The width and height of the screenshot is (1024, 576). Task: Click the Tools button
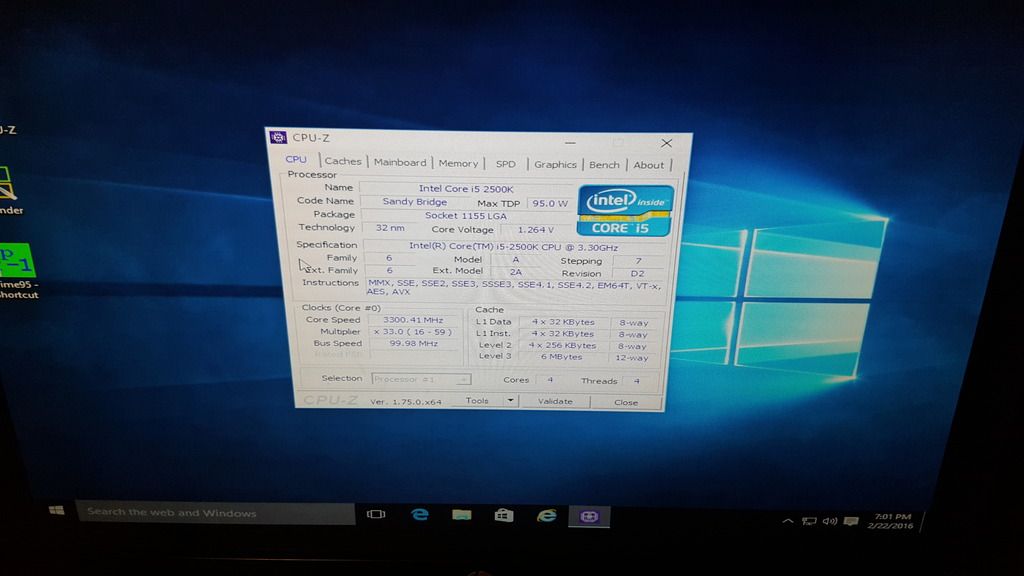point(477,400)
